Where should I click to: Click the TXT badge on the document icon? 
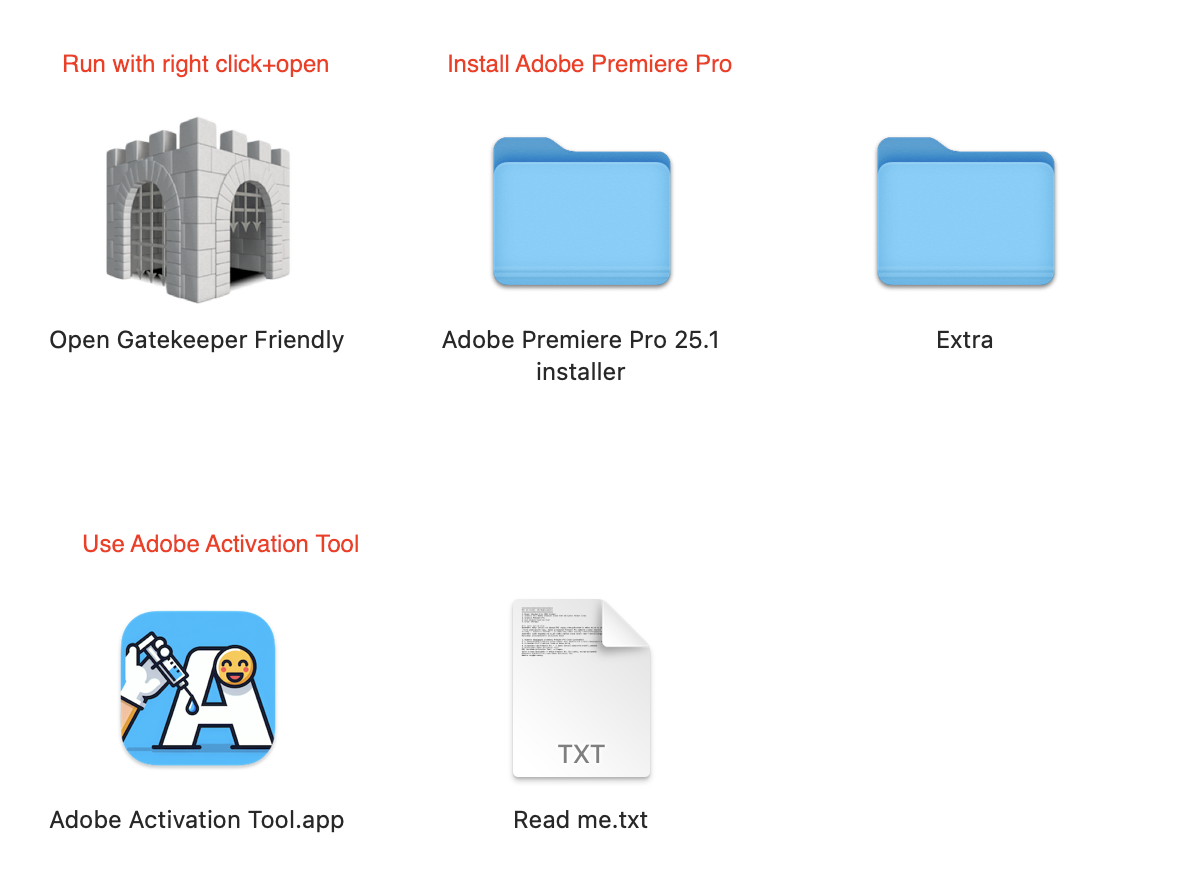581,752
